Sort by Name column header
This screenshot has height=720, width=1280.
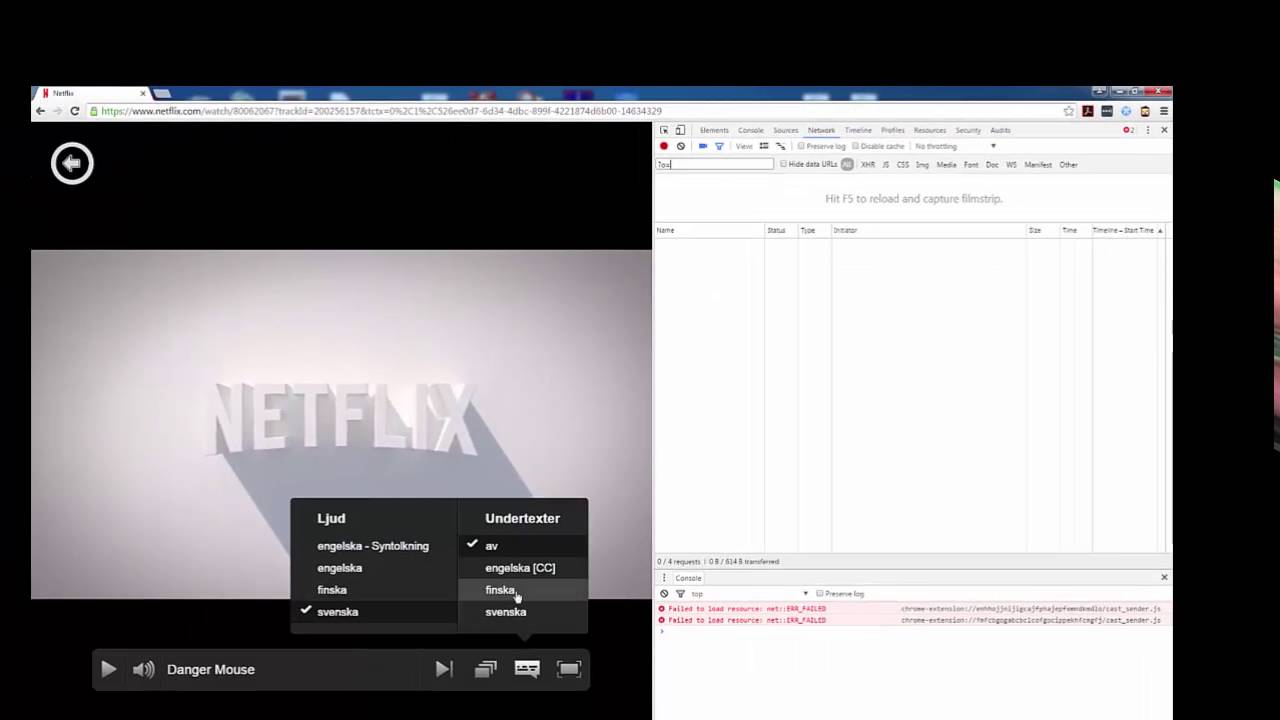click(709, 230)
